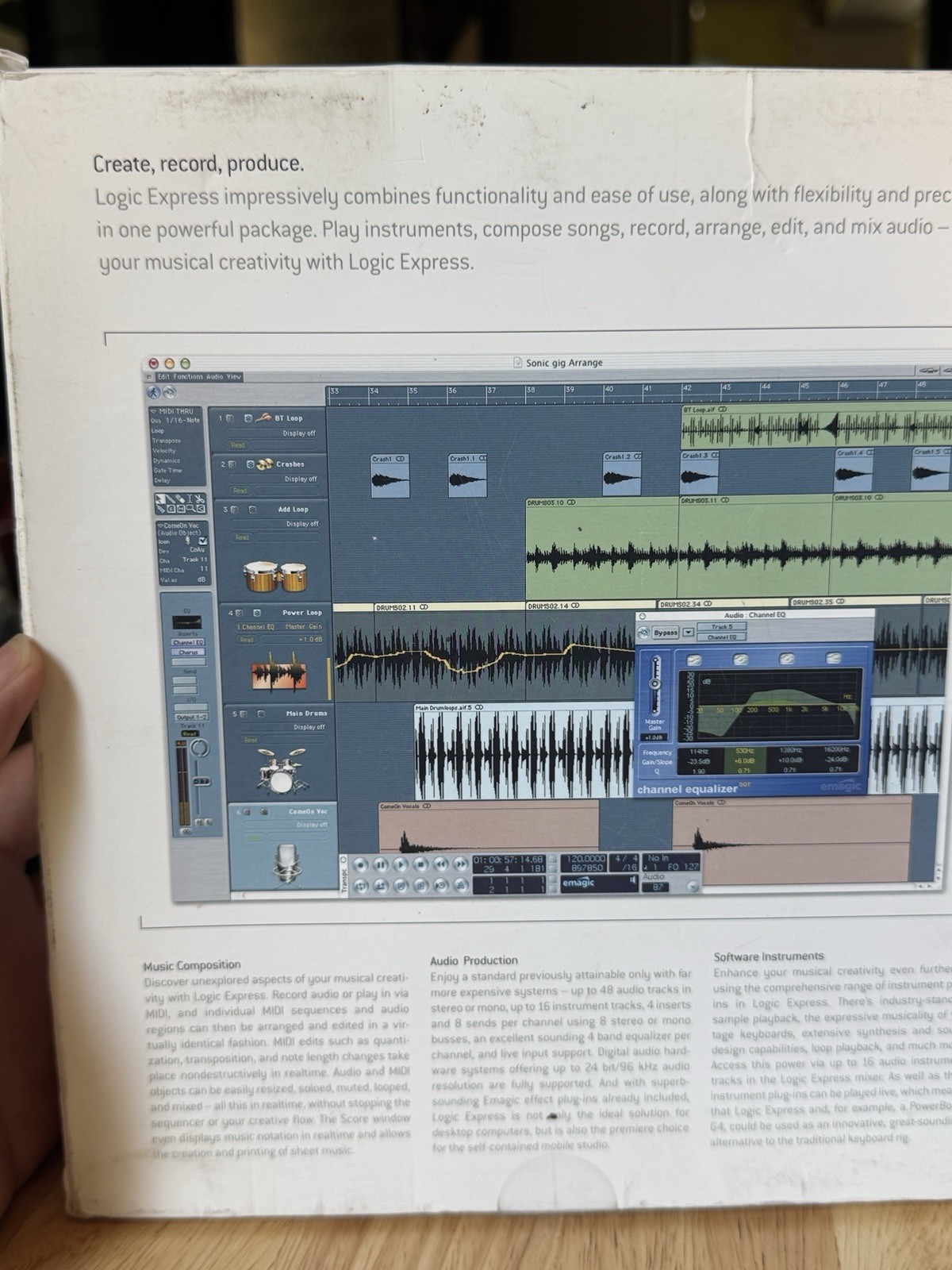Toggle mute on track 4 Power Loop
This screenshot has height=1270, width=952.
pyautogui.click(x=239, y=613)
